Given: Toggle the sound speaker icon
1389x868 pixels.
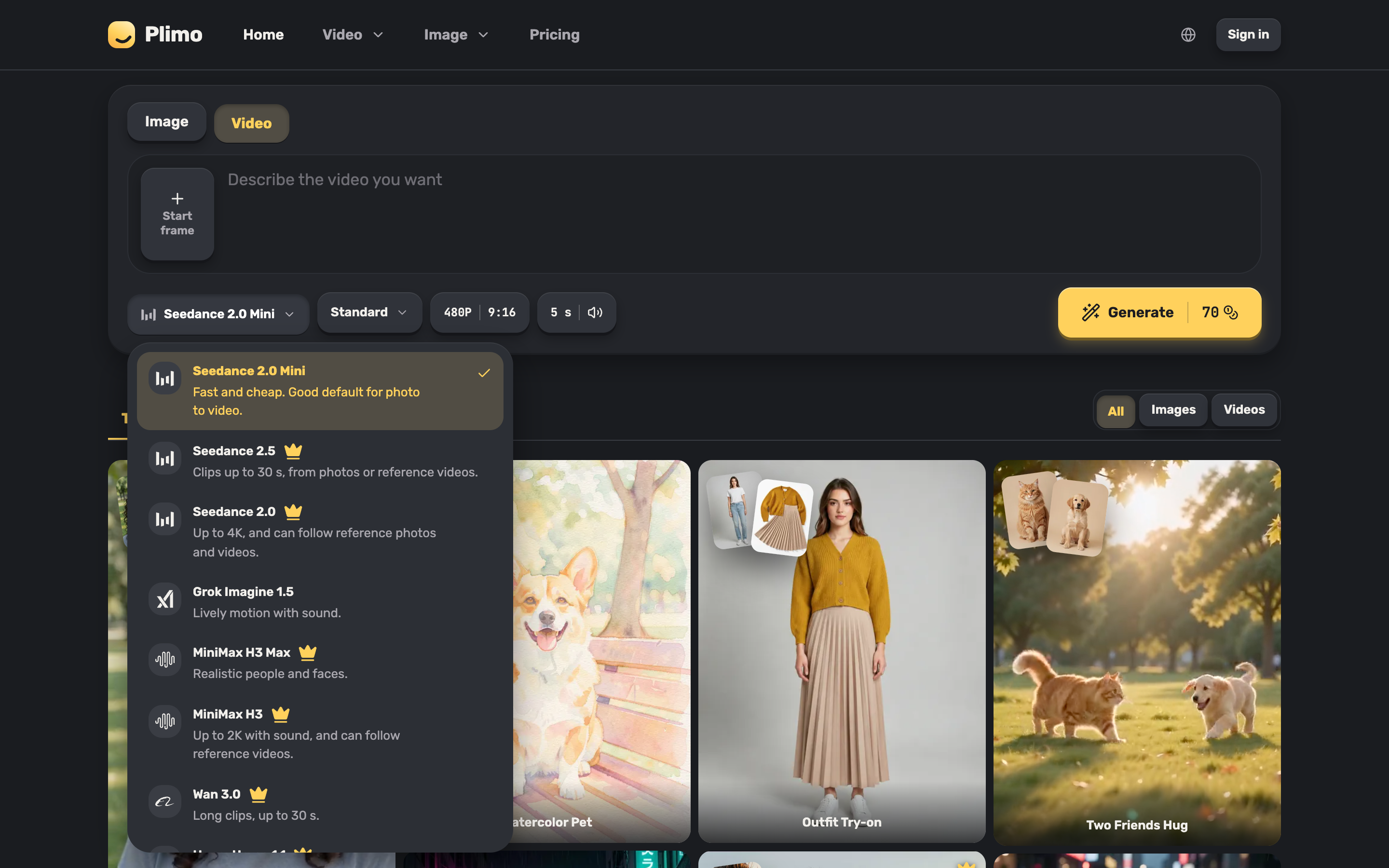Looking at the screenshot, I should (x=595, y=312).
